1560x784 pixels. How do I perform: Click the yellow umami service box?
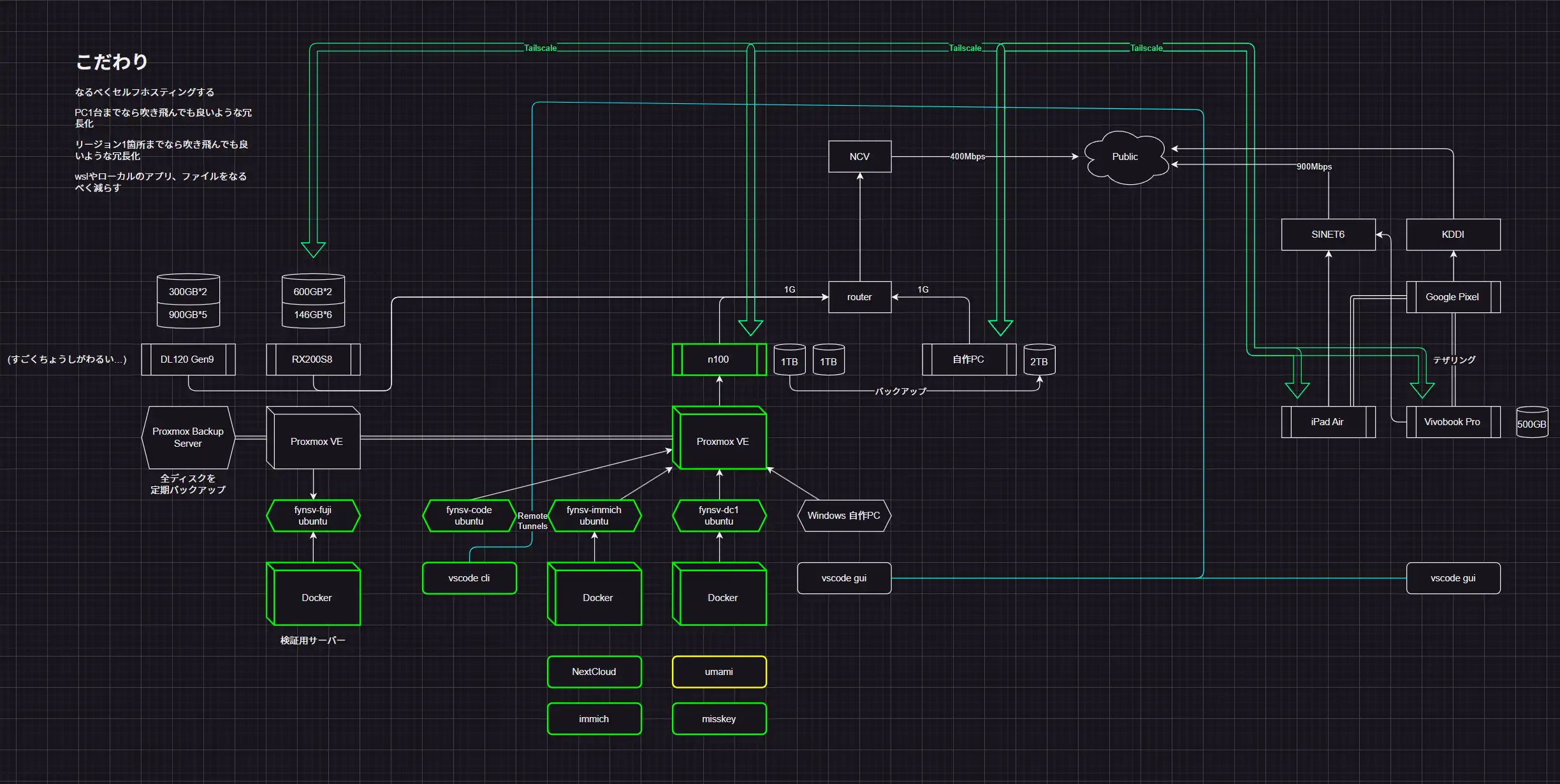coord(719,672)
